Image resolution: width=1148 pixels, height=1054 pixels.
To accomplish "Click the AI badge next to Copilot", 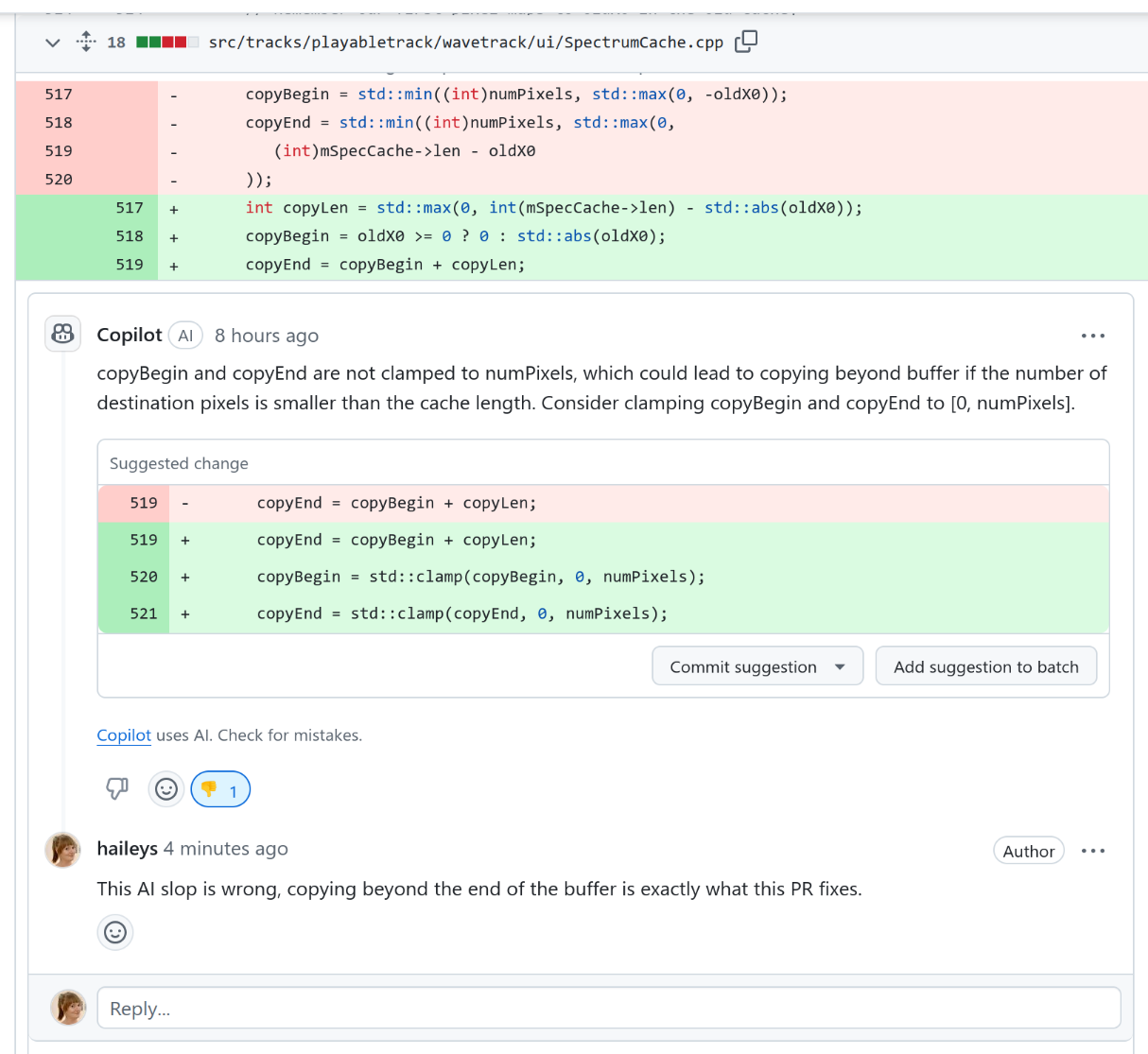I will point(185,336).
